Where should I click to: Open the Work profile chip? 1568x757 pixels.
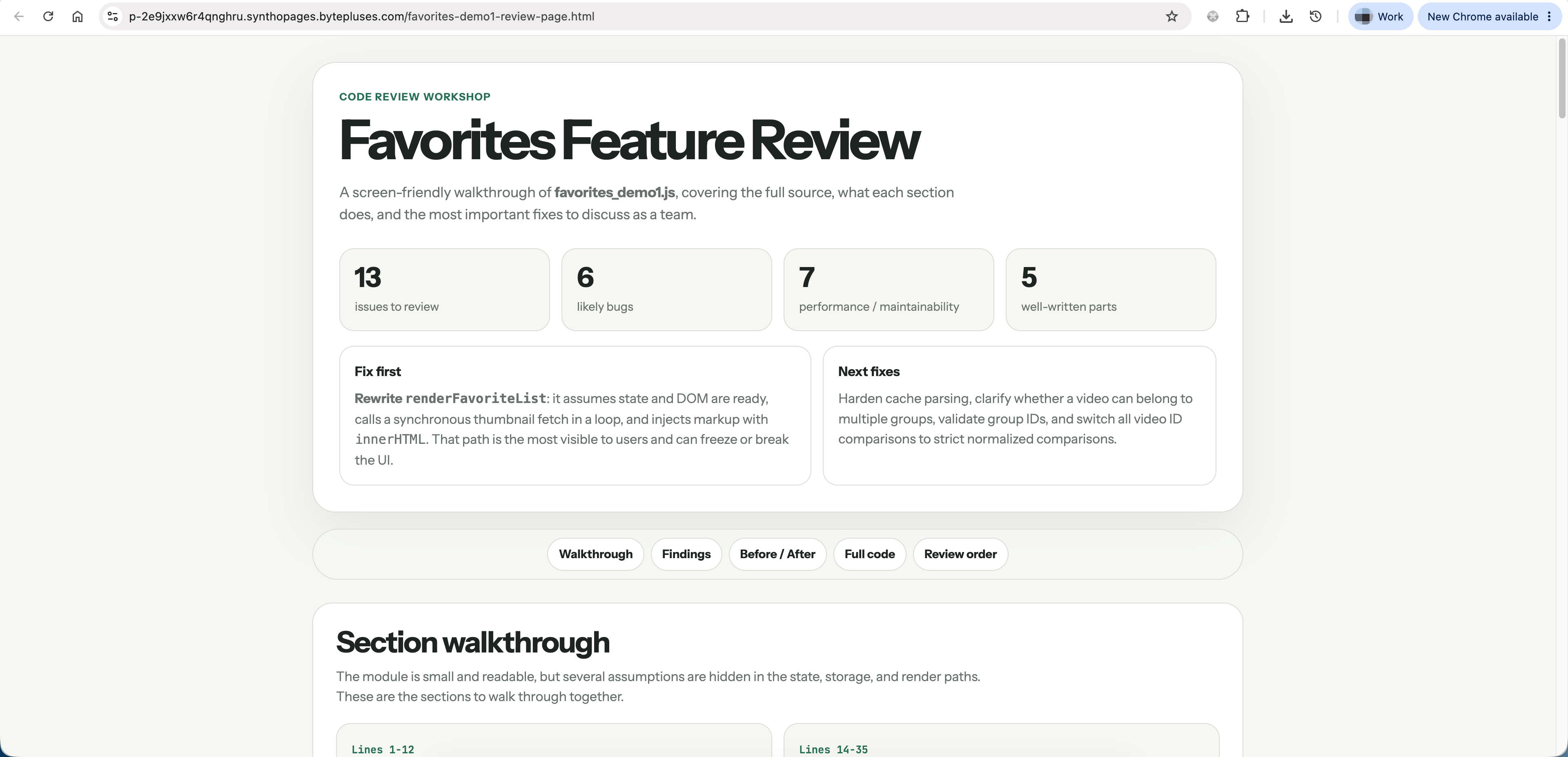pos(1380,16)
